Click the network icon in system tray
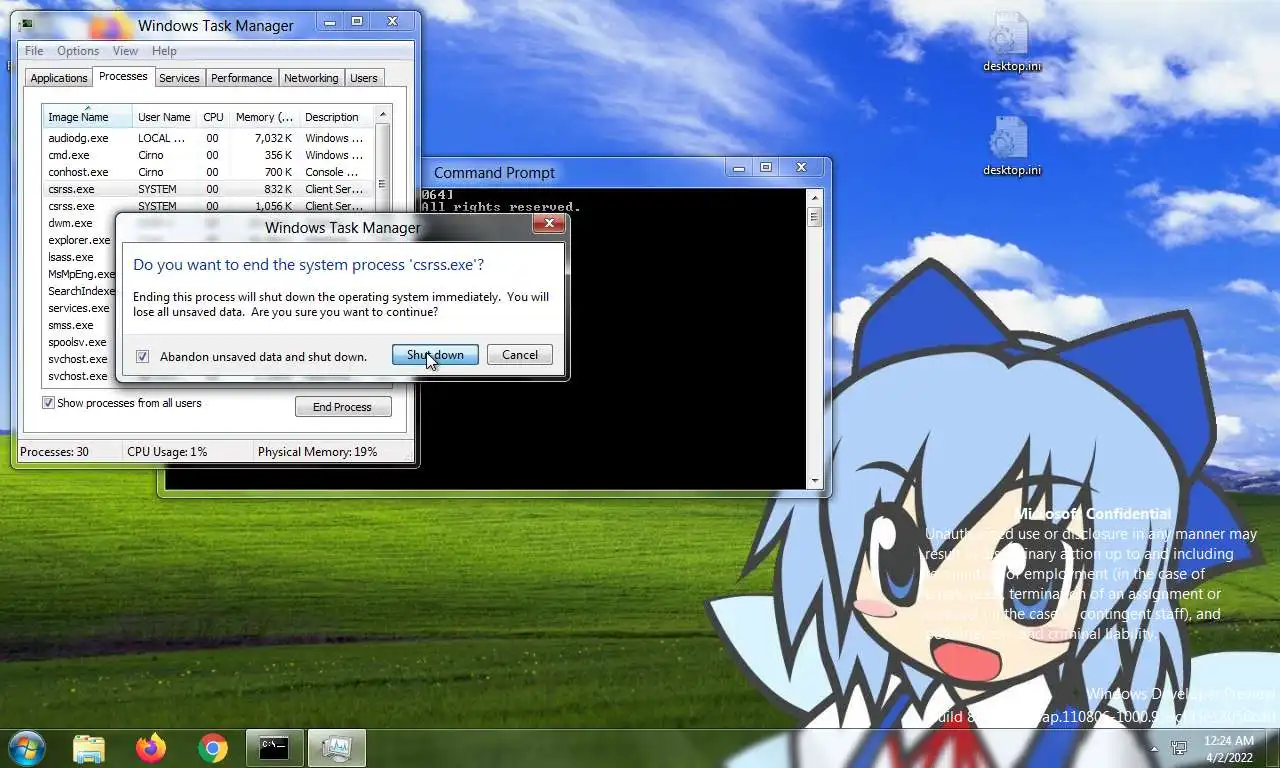Screen dimensions: 1280x768 1179,748
